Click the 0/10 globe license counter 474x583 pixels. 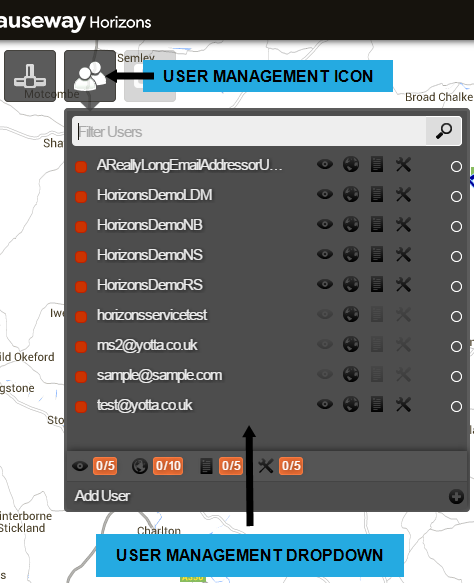(x=168, y=466)
